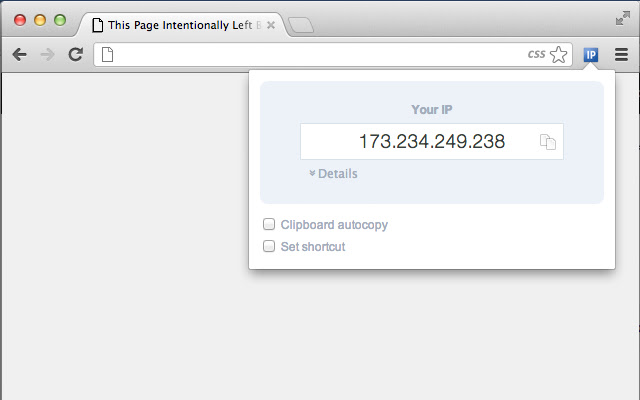The height and width of the screenshot is (400, 640).
Task: Click the green zoom window button
Action: [x=60, y=20]
